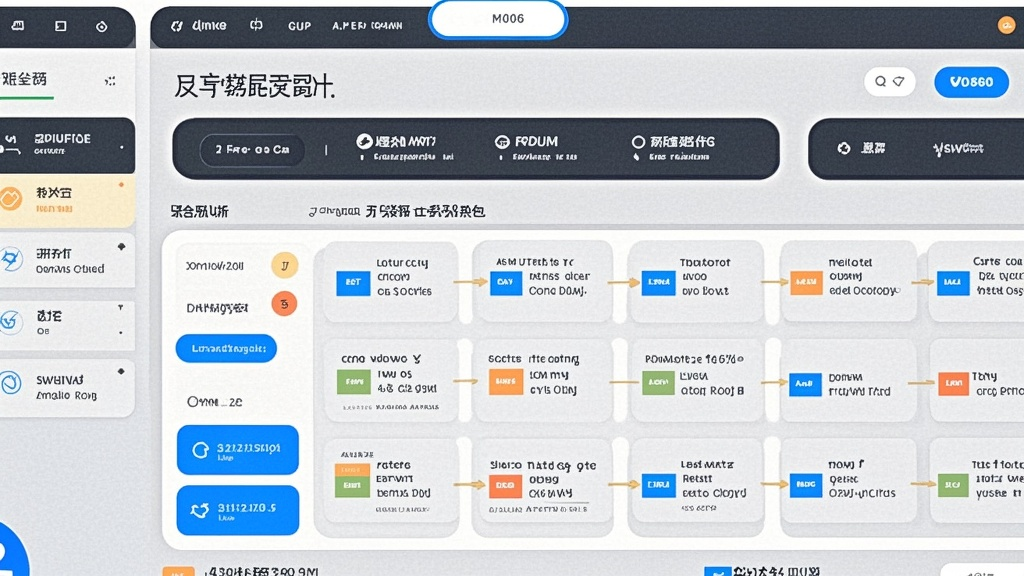This screenshot has height=576, width=1024.
Task: Click the blue 'V0860' button
Action: point(971,82)
